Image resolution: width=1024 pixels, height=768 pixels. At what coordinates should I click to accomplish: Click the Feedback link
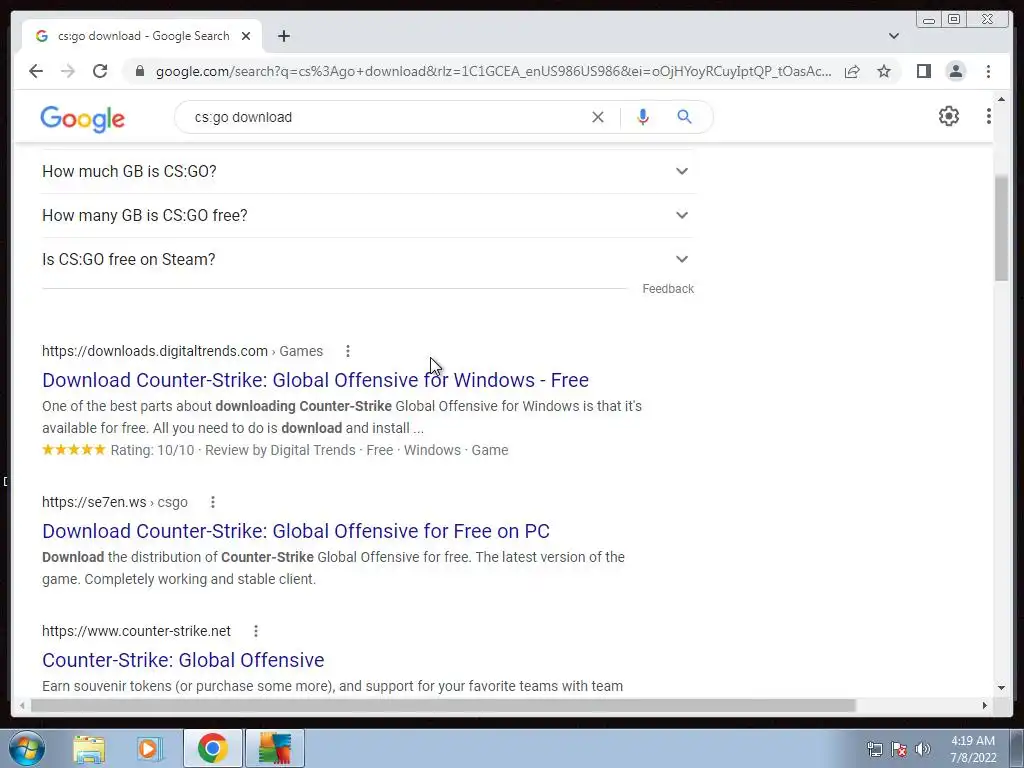click(667, 289)
